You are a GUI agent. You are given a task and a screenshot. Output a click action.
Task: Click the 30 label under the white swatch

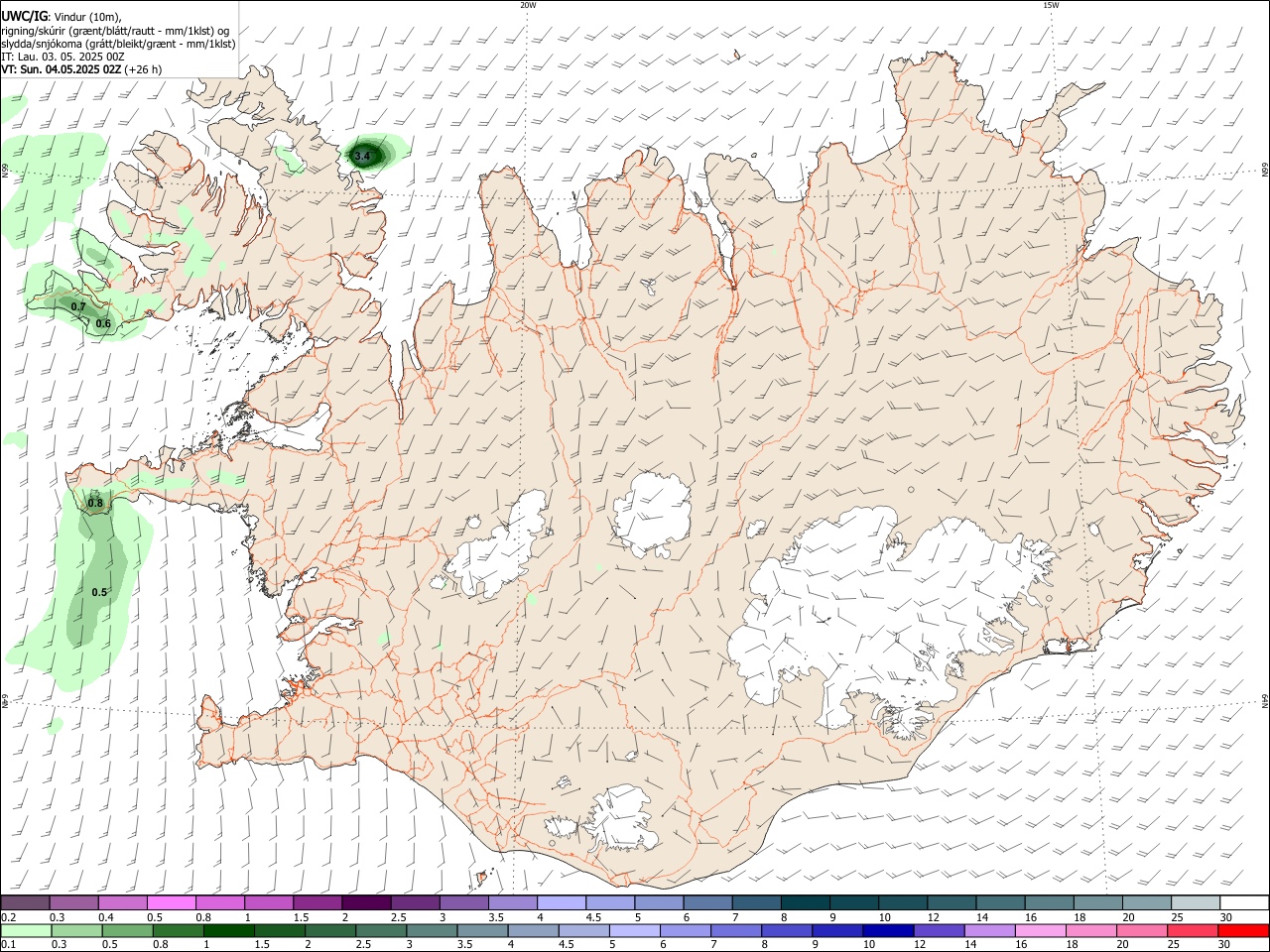pyautogui.click(x=1225, y=917)
